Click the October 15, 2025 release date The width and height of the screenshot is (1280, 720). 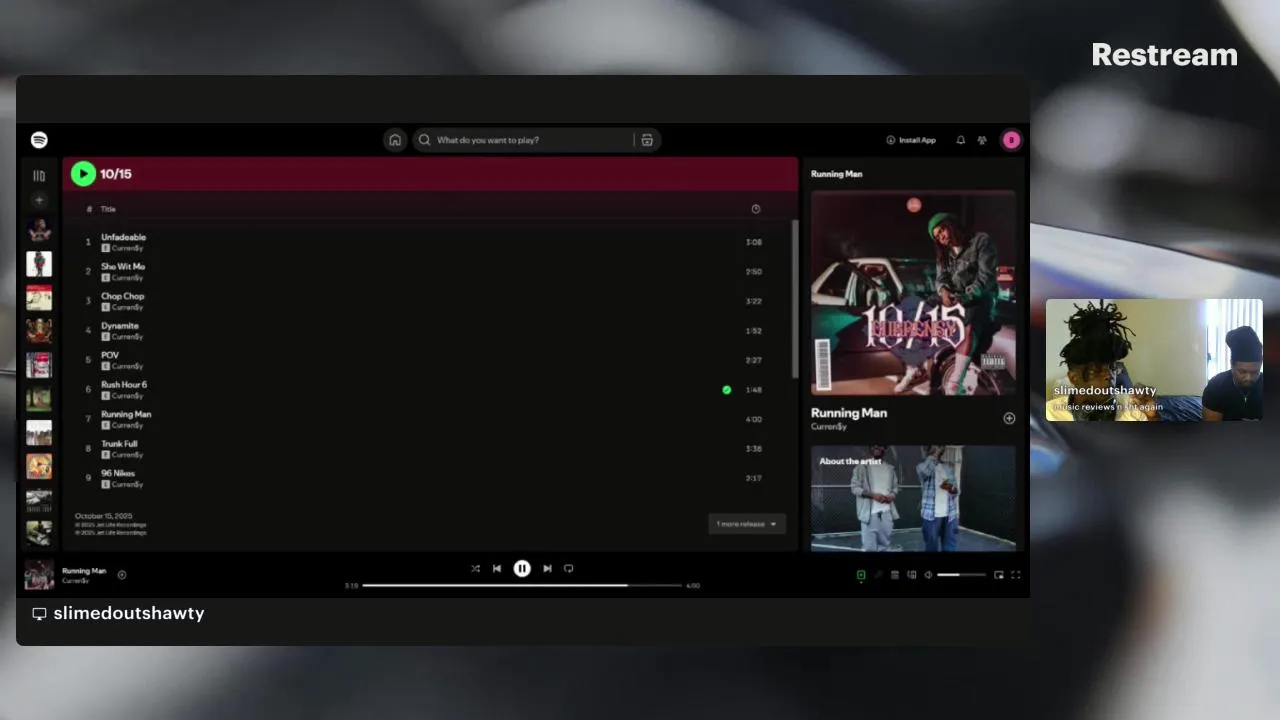103,516
